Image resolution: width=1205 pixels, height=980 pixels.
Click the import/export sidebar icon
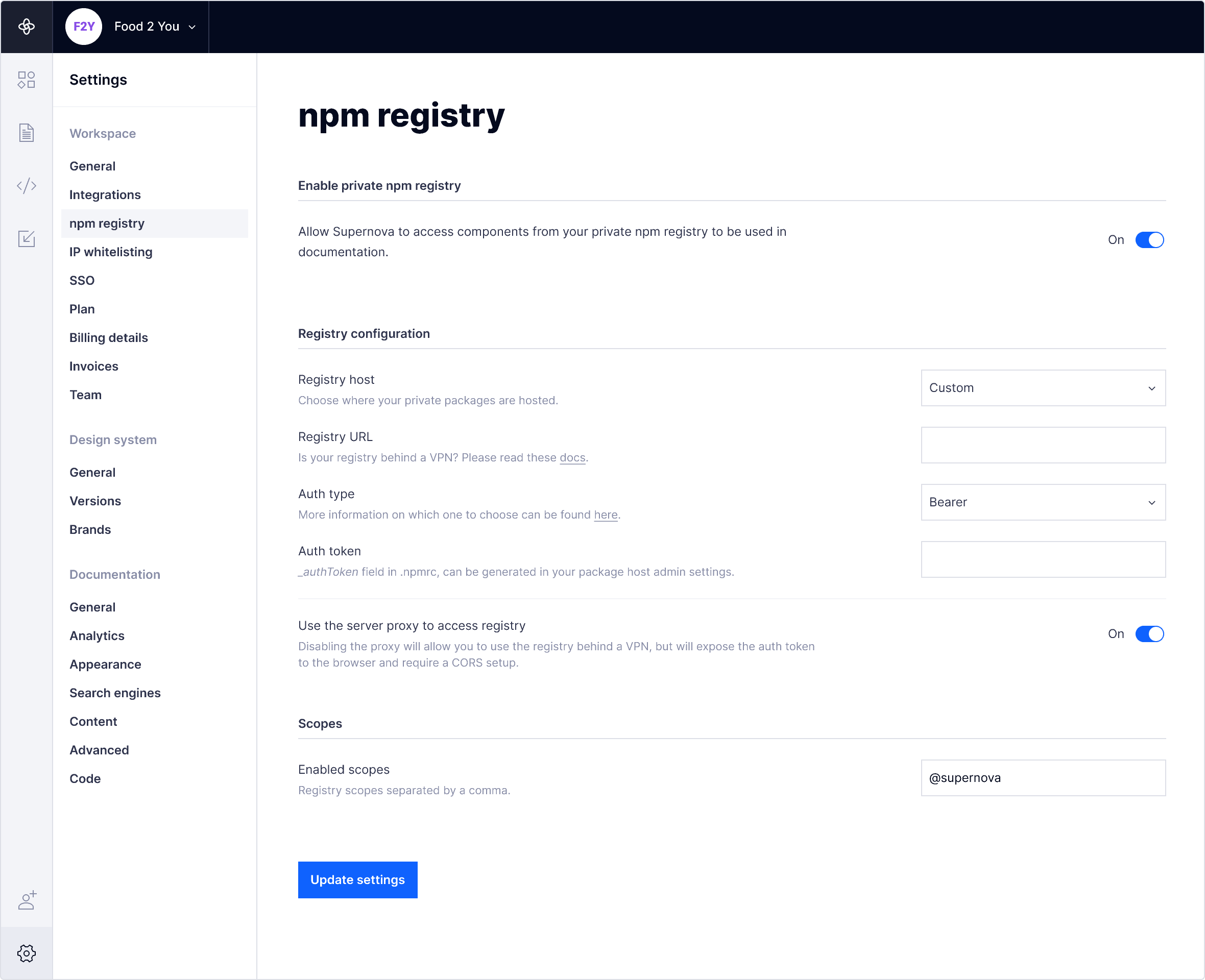(27, 238)
